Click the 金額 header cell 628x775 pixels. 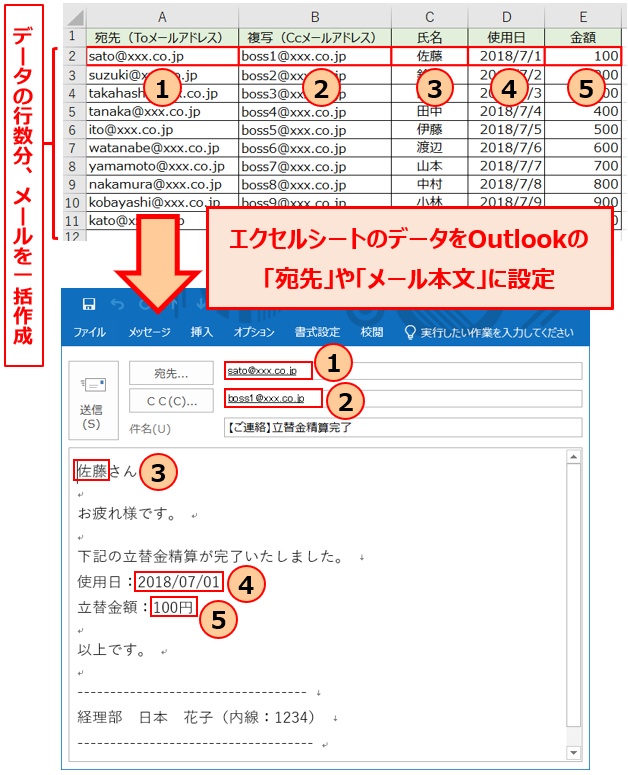583,38
